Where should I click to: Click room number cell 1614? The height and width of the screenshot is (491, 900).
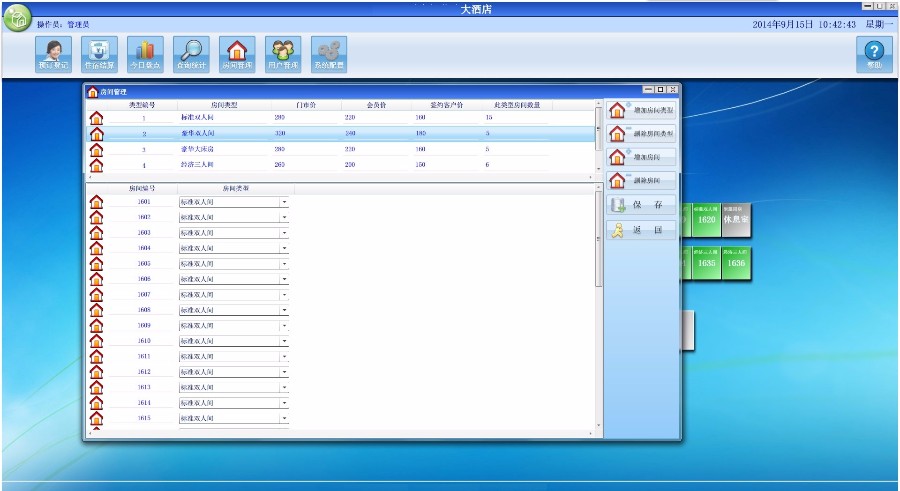pos(143,403)
